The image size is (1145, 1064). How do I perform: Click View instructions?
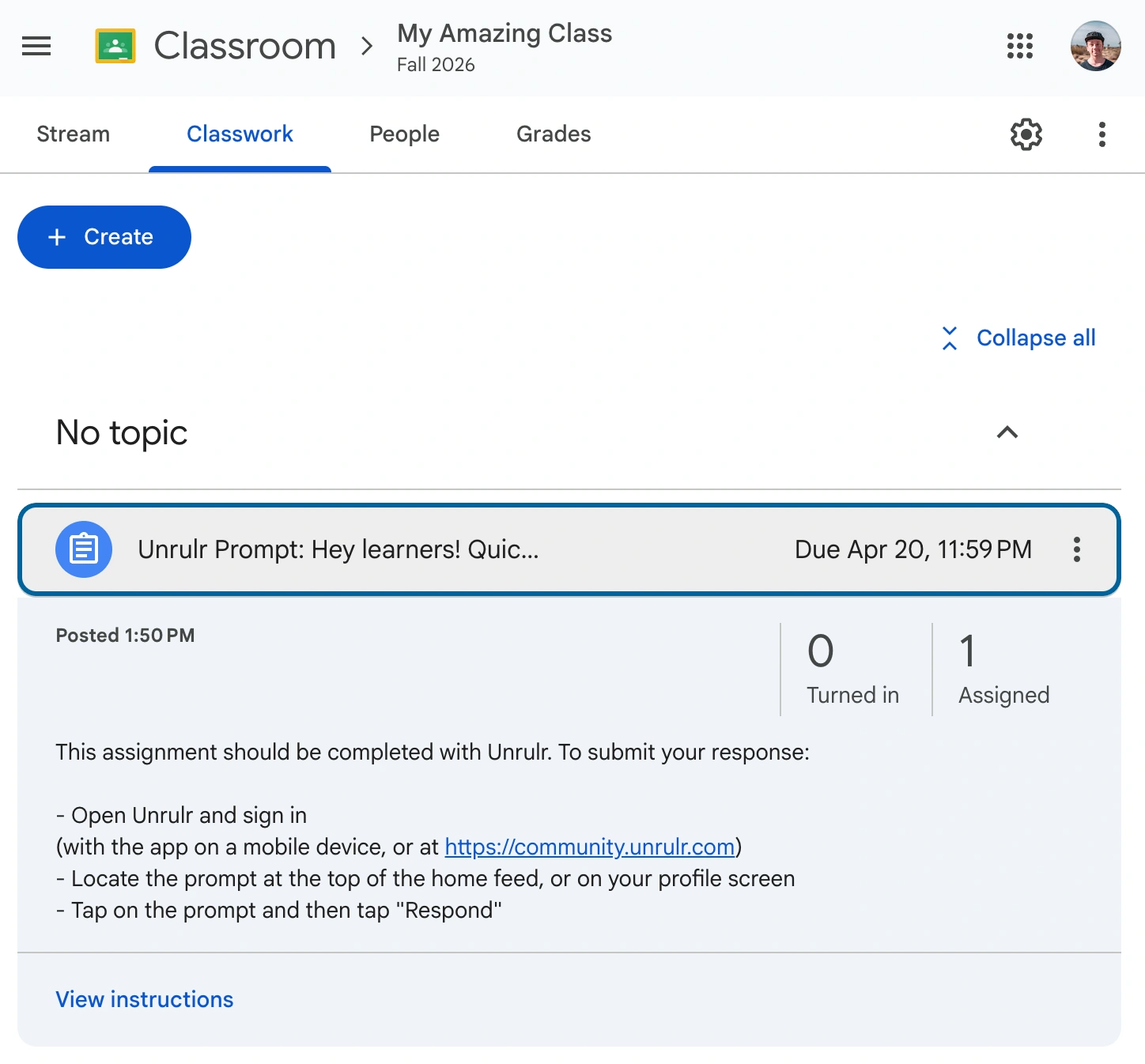click(144, 999)
